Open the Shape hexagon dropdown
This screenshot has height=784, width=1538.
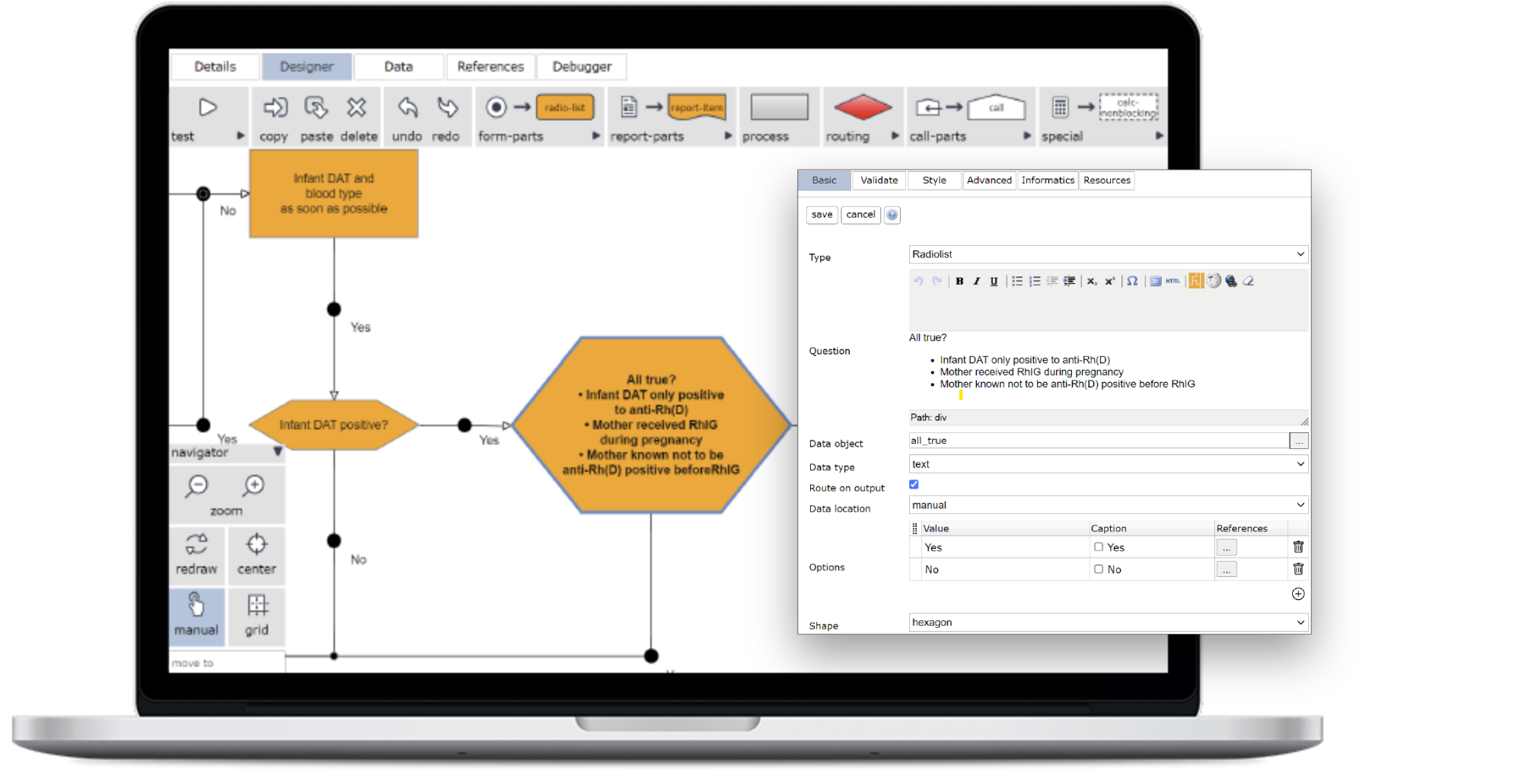point(1108,623)
